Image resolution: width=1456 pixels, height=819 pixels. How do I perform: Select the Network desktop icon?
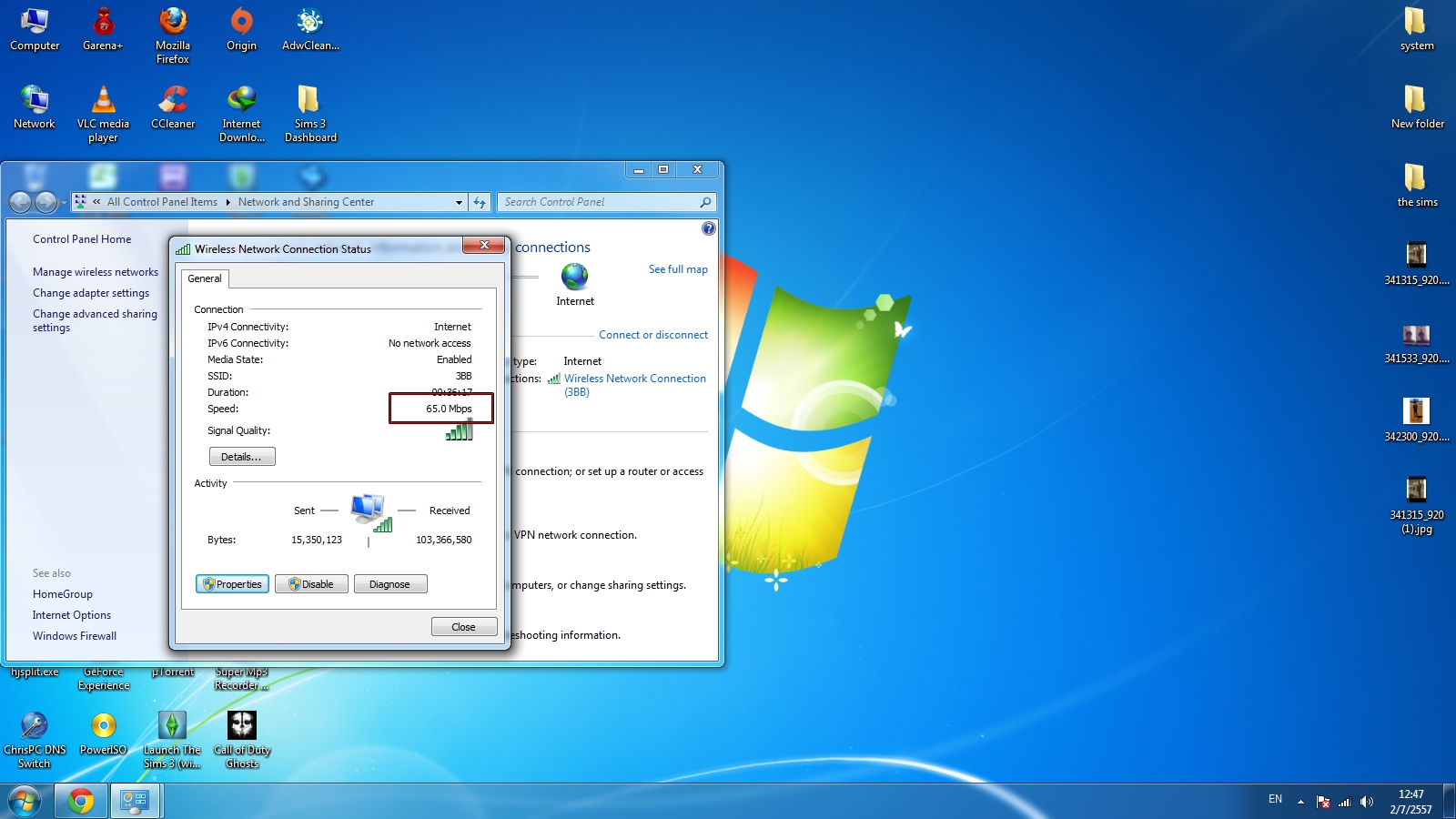point(35,107)
